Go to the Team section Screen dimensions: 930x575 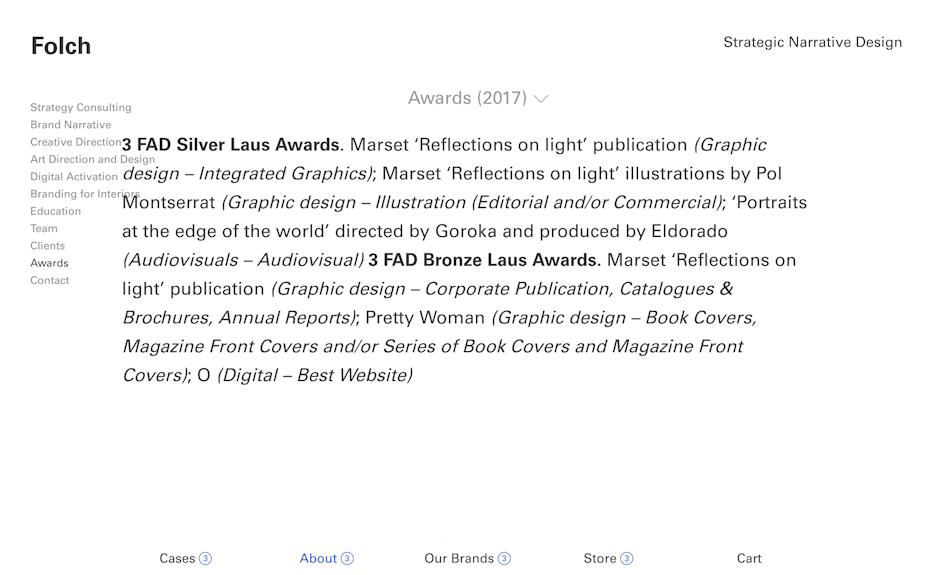click(44, 229)
